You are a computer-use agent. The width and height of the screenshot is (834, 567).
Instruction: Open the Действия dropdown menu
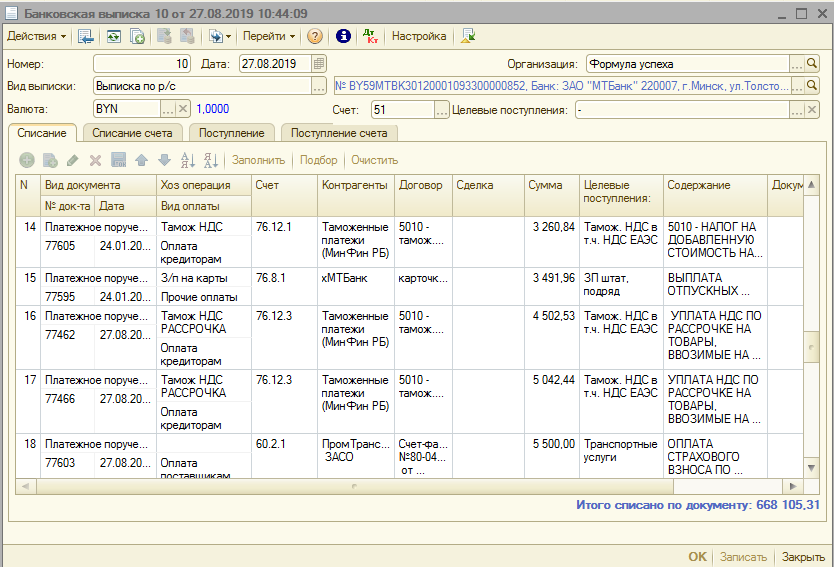[37, 36]
